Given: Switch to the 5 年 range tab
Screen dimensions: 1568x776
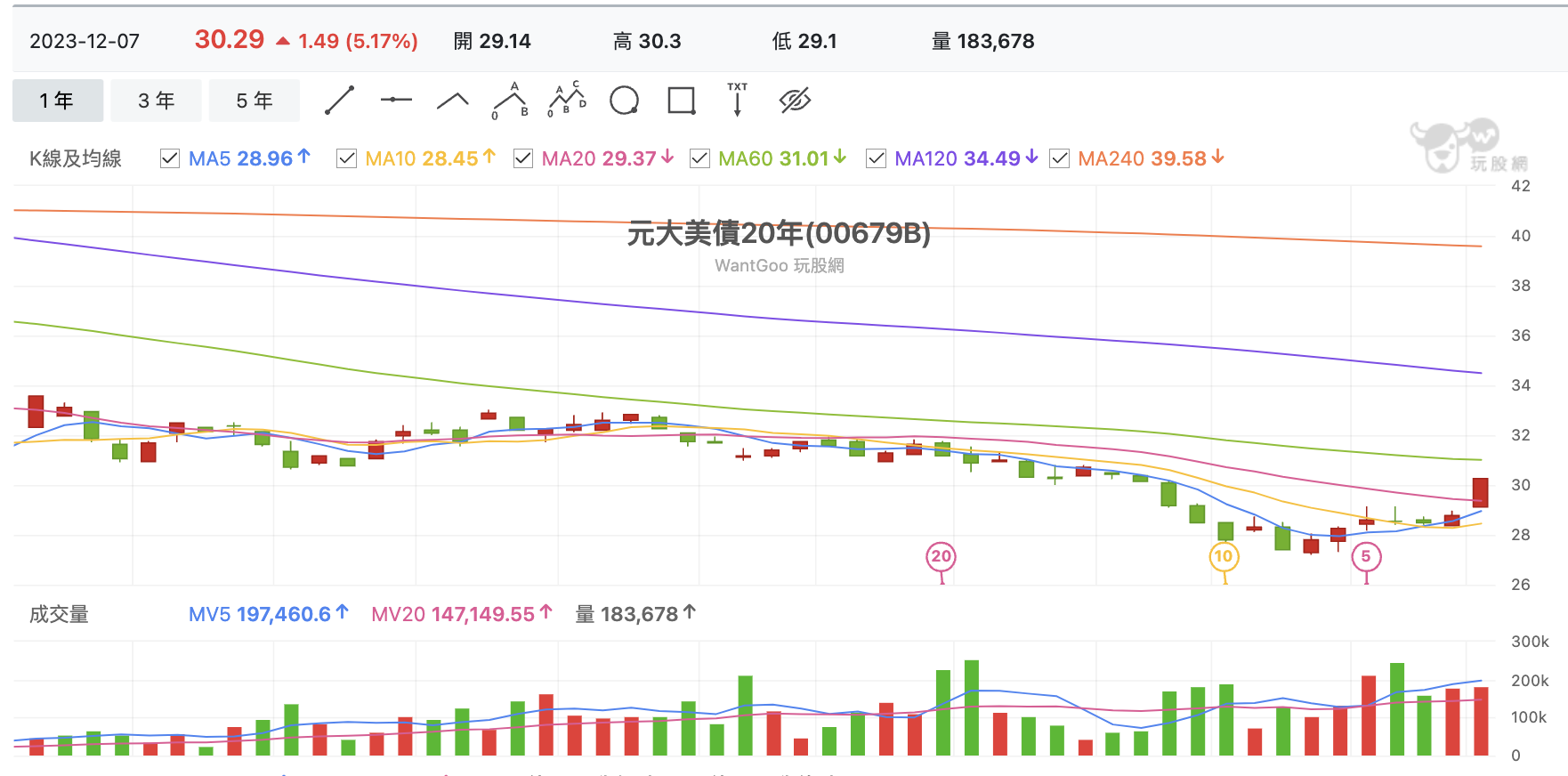Looking at the screenshot, I should click(x=255, y=101).
